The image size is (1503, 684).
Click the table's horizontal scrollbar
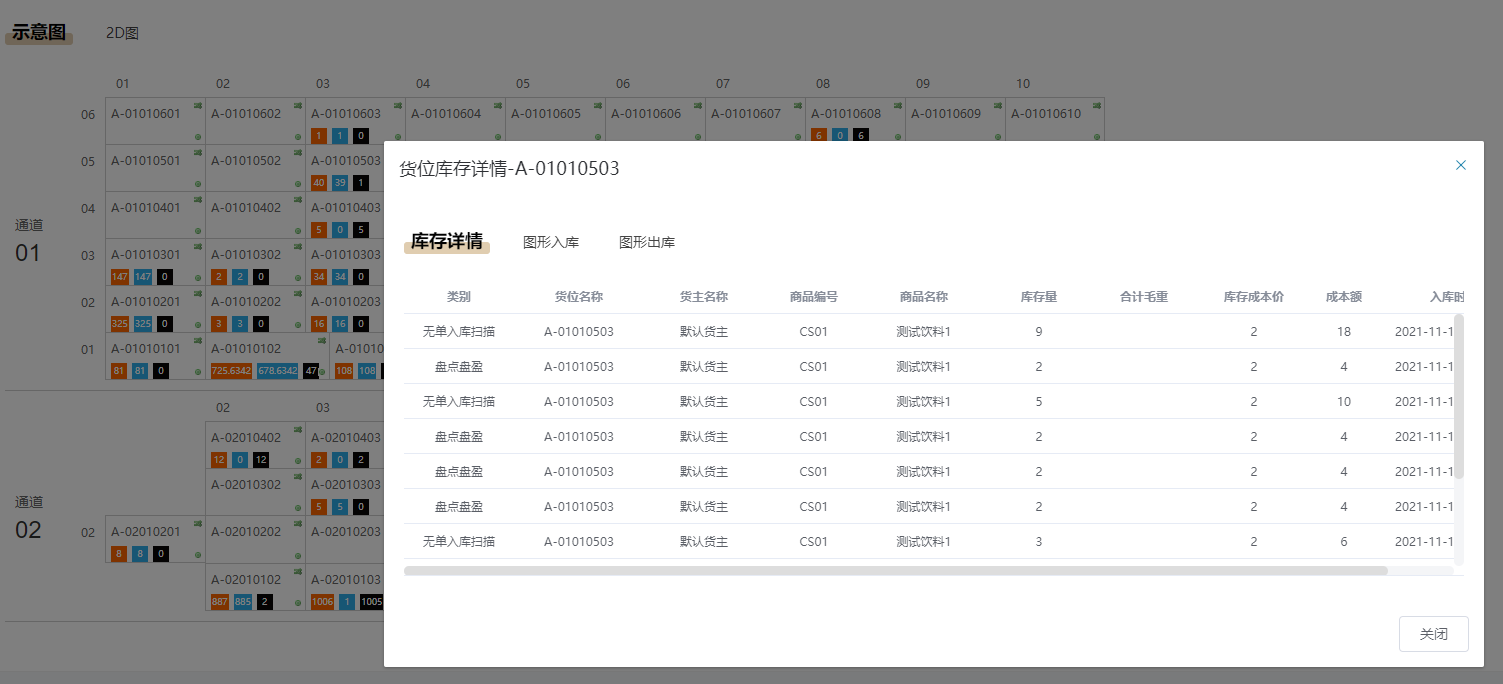coord(895,571)
